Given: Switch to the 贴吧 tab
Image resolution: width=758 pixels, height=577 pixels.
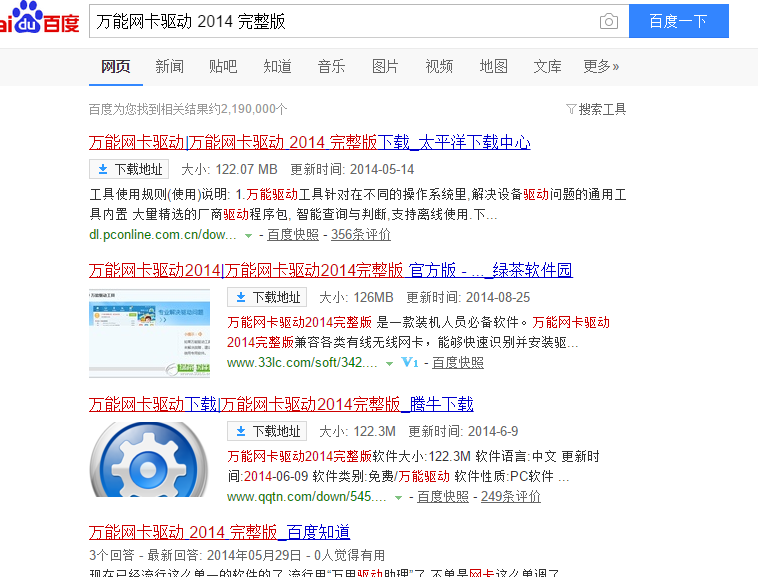Looking at the screenshot, I should tap(223, 66).
